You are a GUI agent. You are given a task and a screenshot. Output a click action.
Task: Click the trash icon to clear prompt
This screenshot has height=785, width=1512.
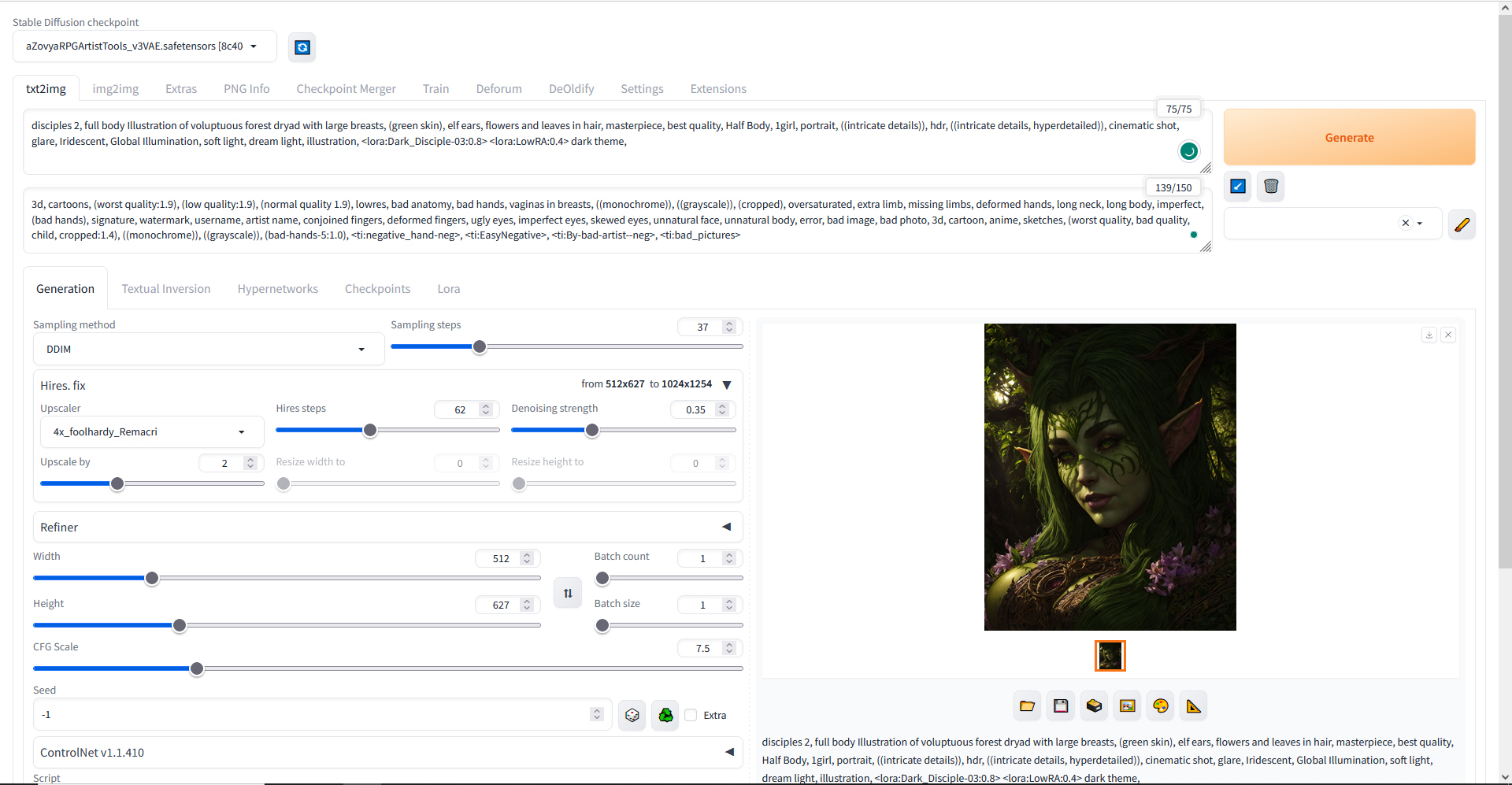(x=1270, y=187)
